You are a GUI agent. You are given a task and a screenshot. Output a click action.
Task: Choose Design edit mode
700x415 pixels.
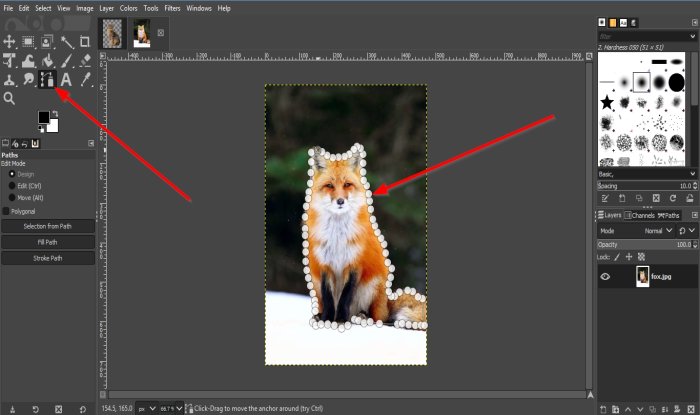(x=12, y=174)
